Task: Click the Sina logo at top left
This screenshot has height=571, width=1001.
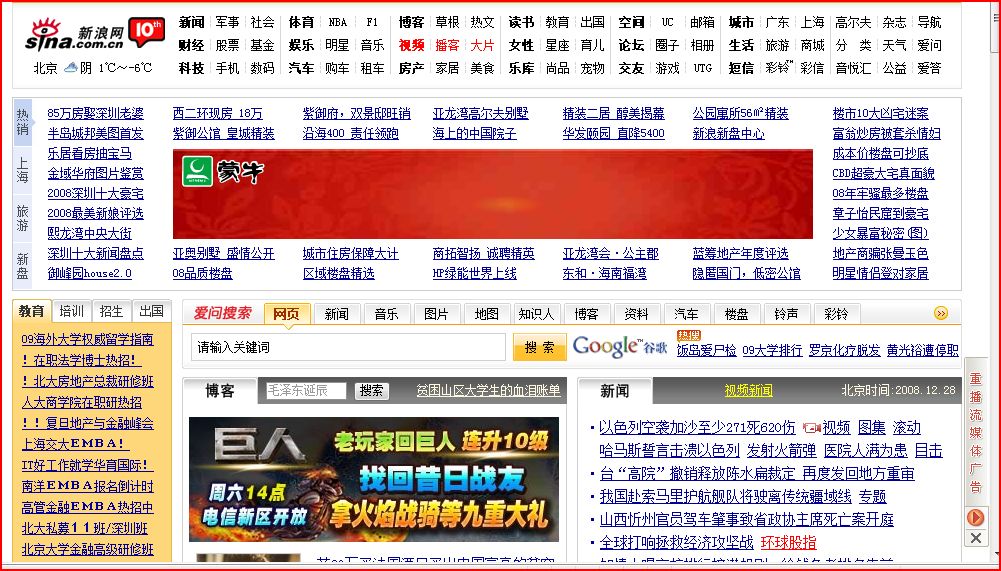Action: [75, 35]
